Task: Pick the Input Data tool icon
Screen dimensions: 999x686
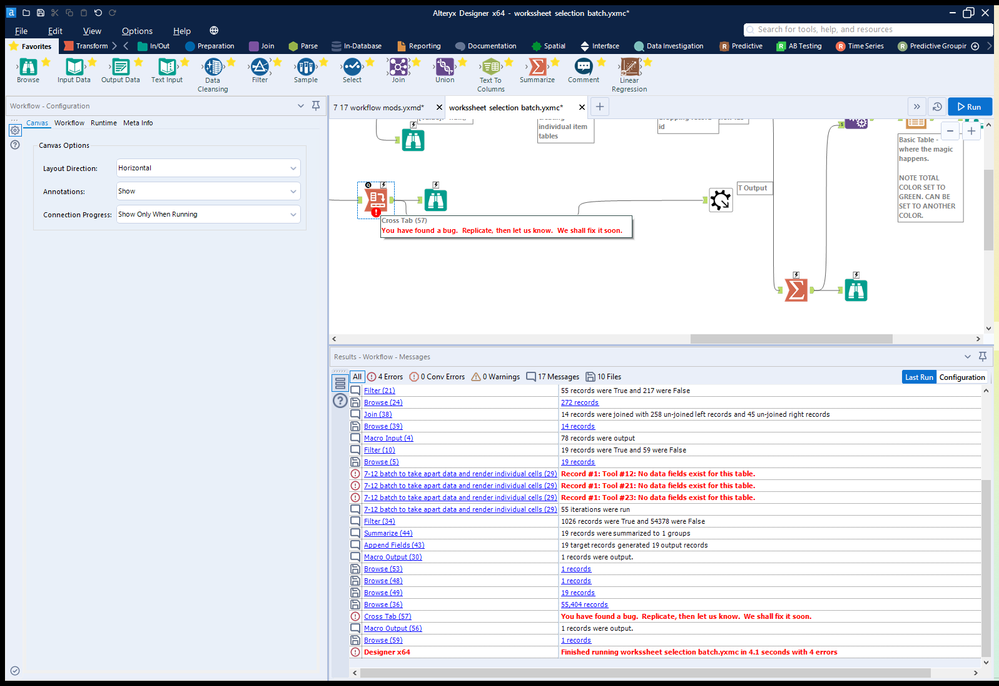Action: coord(74,67)
